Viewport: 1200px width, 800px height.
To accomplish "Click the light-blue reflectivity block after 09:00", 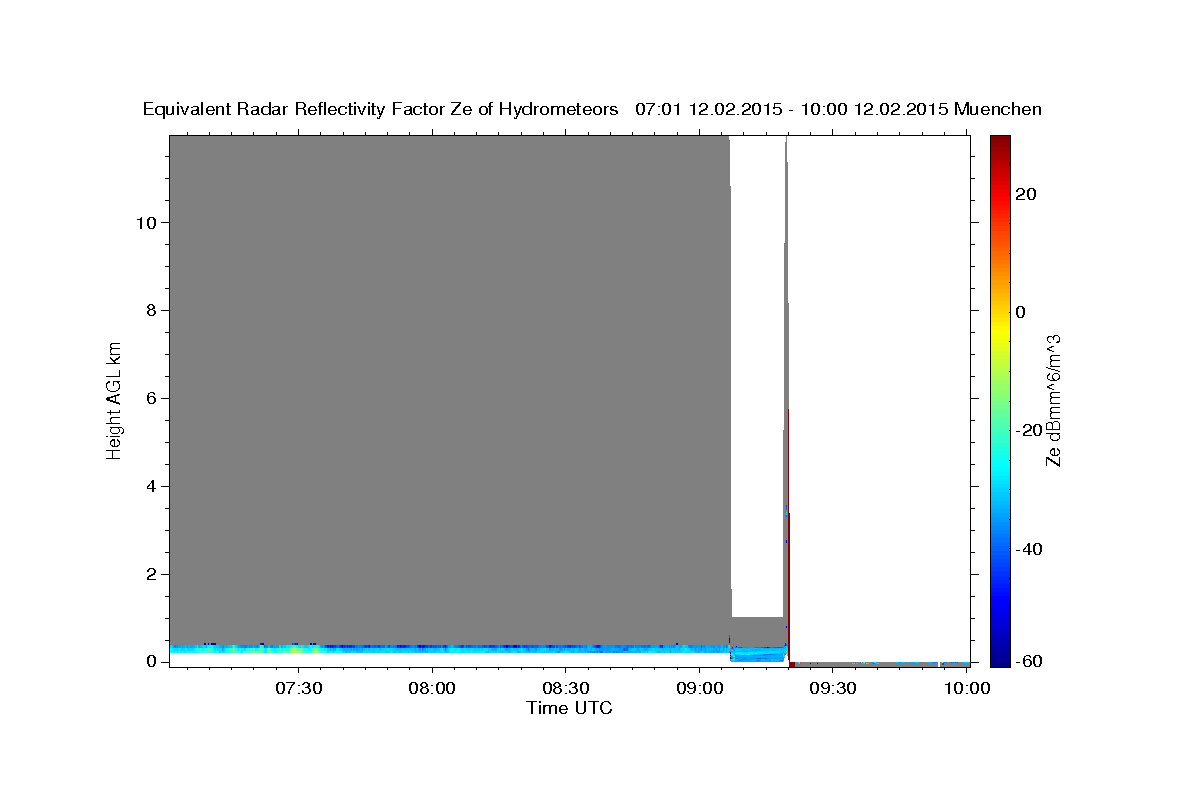I will tap(757, 654).
